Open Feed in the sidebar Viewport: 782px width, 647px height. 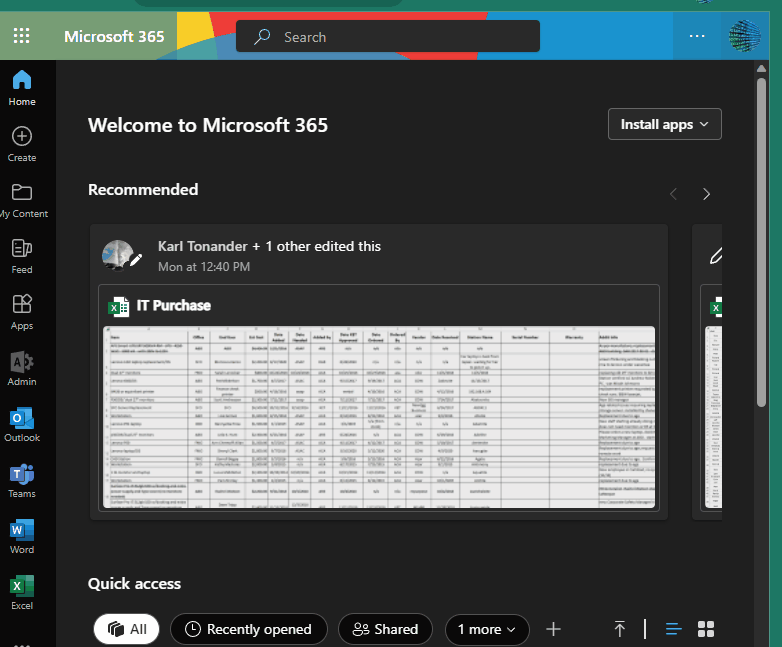[22, 256]
